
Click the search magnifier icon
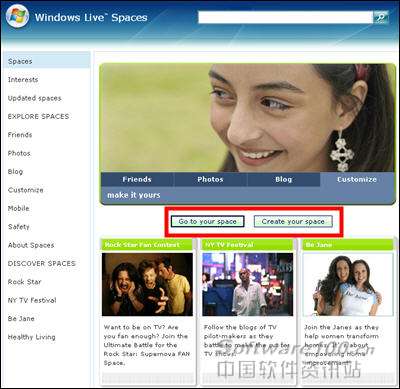point(380,17)
